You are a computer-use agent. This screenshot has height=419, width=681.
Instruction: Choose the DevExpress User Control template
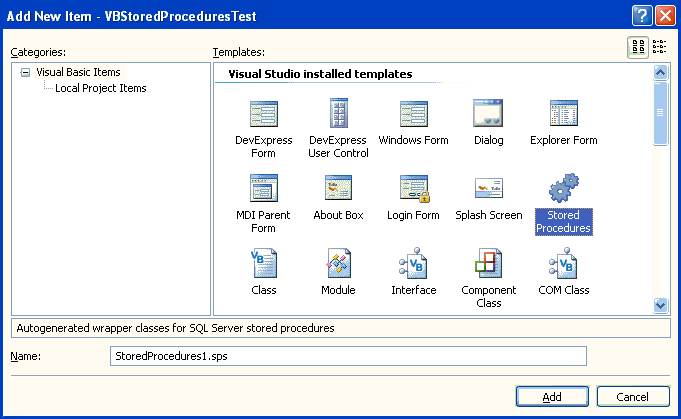(x=338, y=129)
